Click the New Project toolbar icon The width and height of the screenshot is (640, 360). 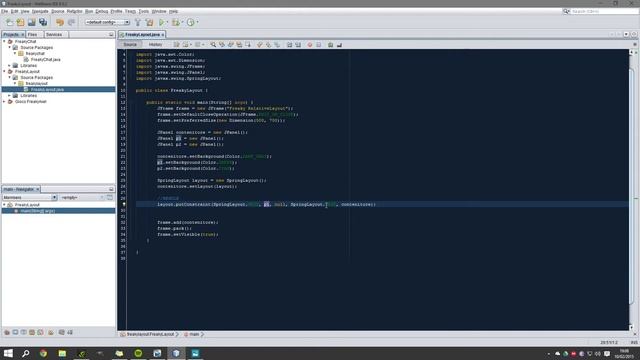(x=20, y=22)
